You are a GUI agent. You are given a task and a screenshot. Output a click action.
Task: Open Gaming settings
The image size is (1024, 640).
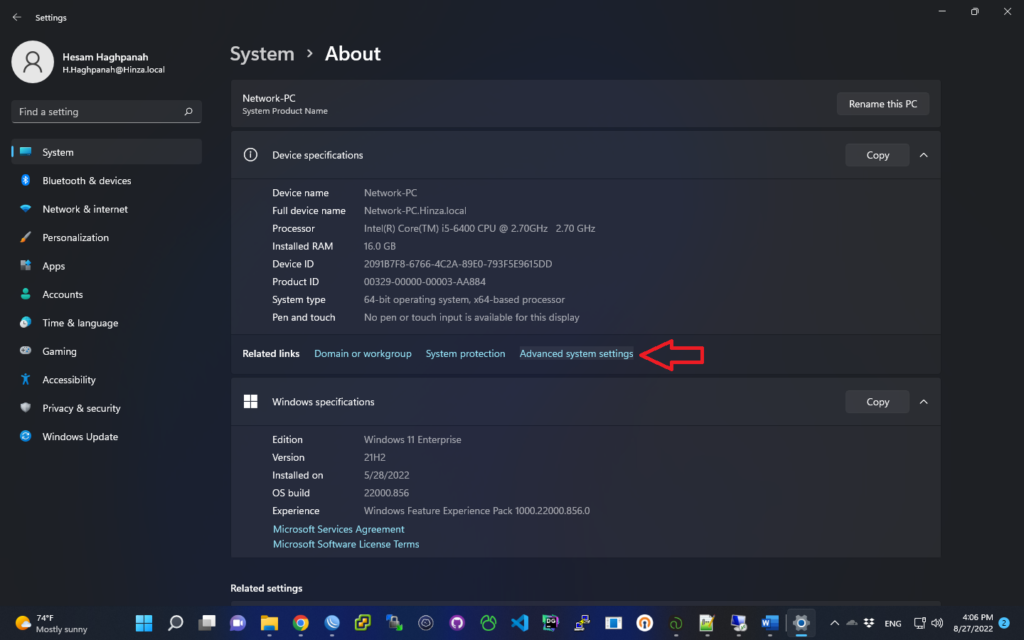pyautogui.click(x=59, y=352)
